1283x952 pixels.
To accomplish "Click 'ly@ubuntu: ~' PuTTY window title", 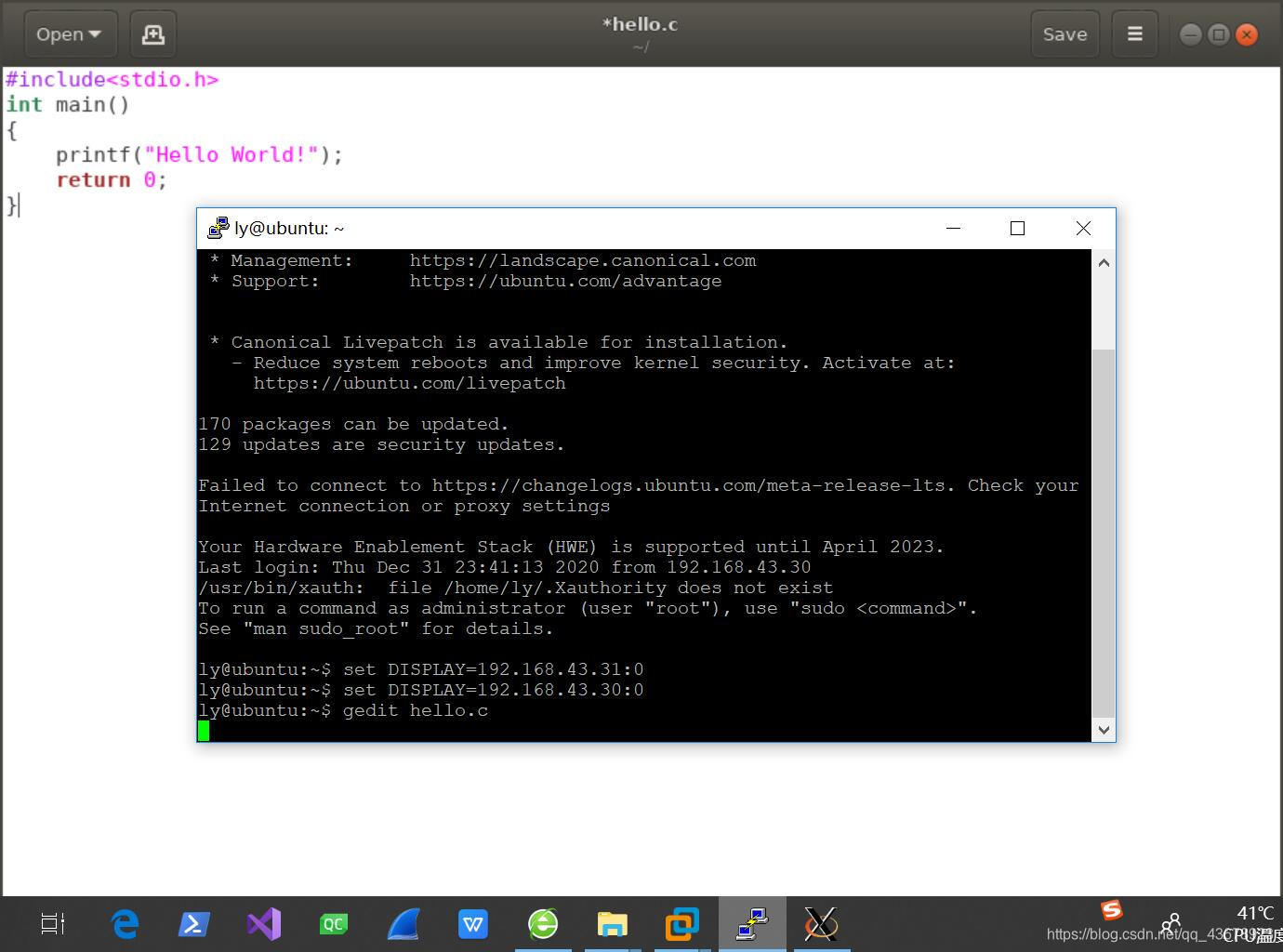I will click(289, 229).
